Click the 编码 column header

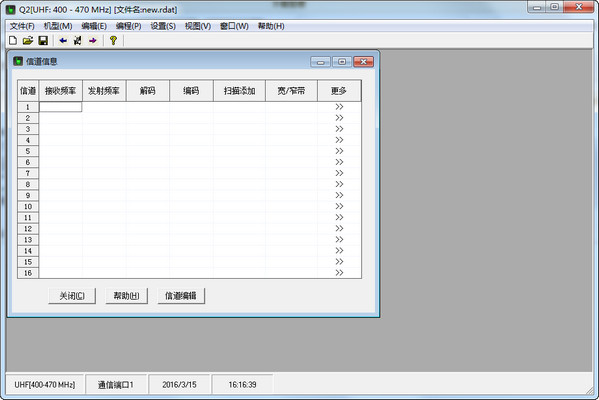click(x=191, y=91)
